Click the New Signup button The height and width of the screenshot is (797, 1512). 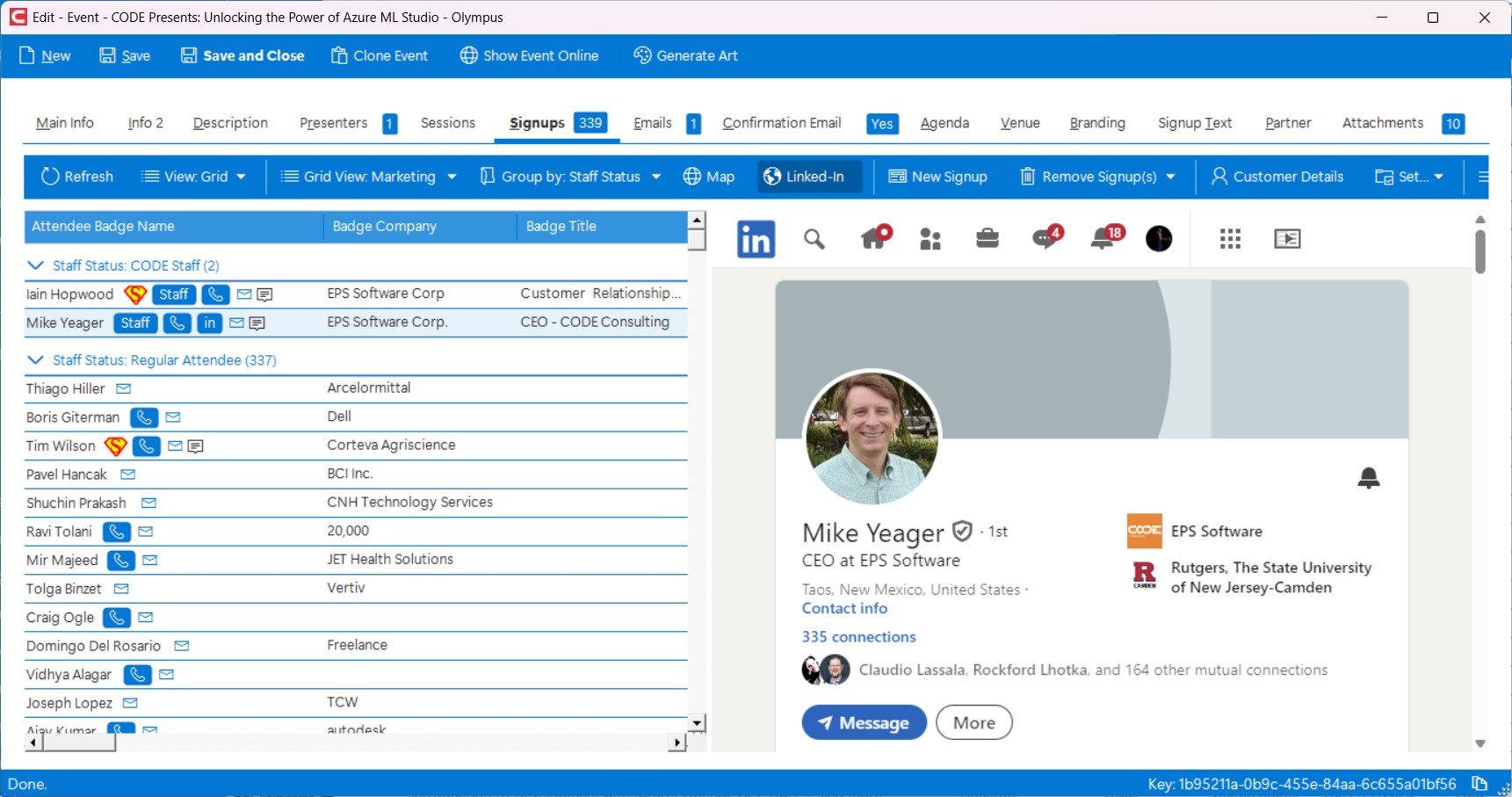[x=937, y=177]
